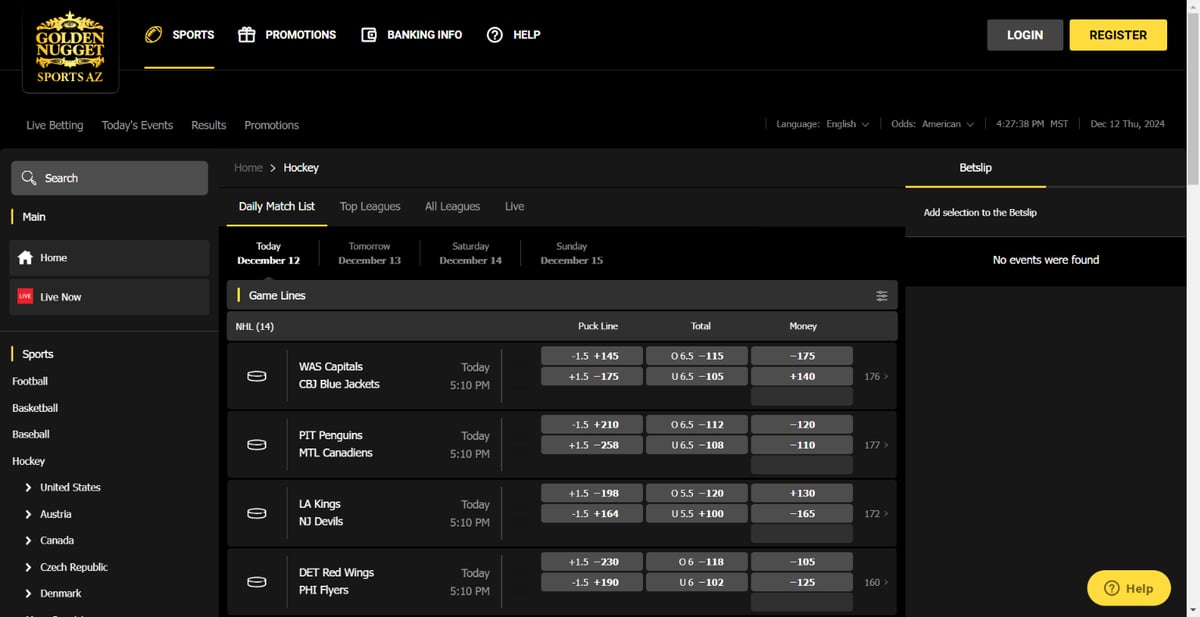Viewport: 1200px width, 617px height.
Task: Bet Kings moneyline +130
Action: (x=801, y=493)
